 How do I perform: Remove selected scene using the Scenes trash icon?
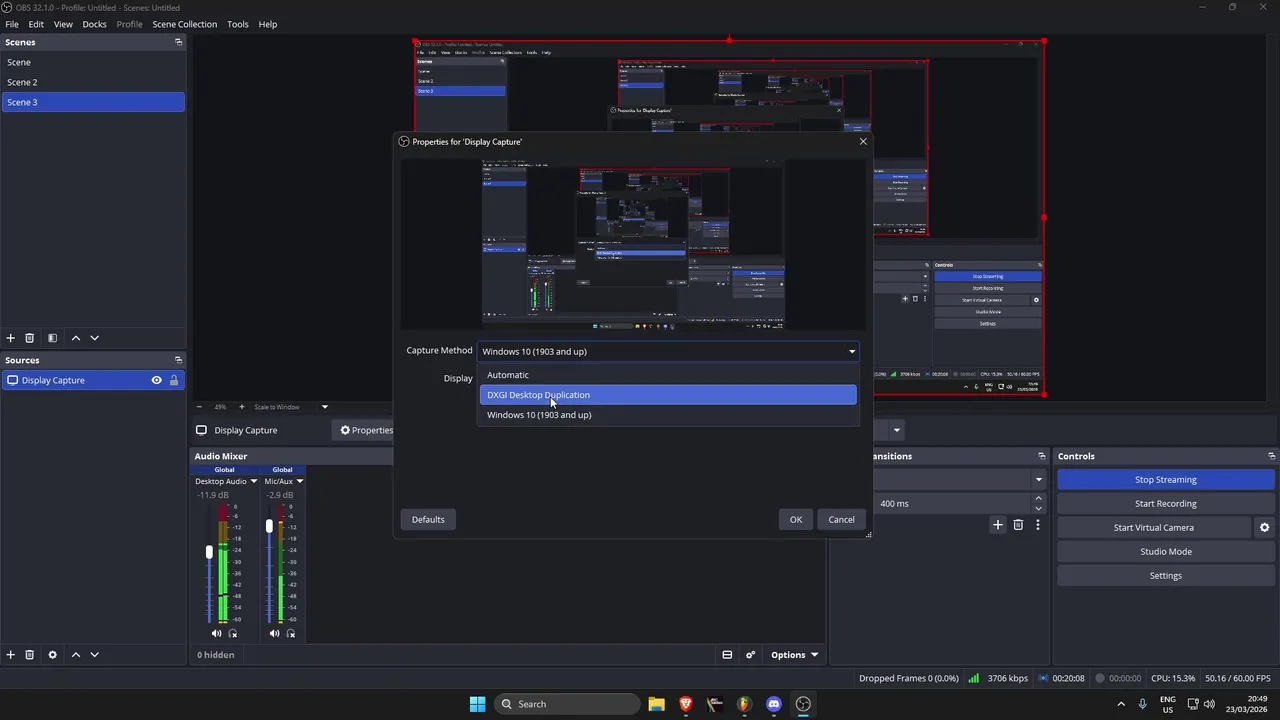(x=30, y=338)
